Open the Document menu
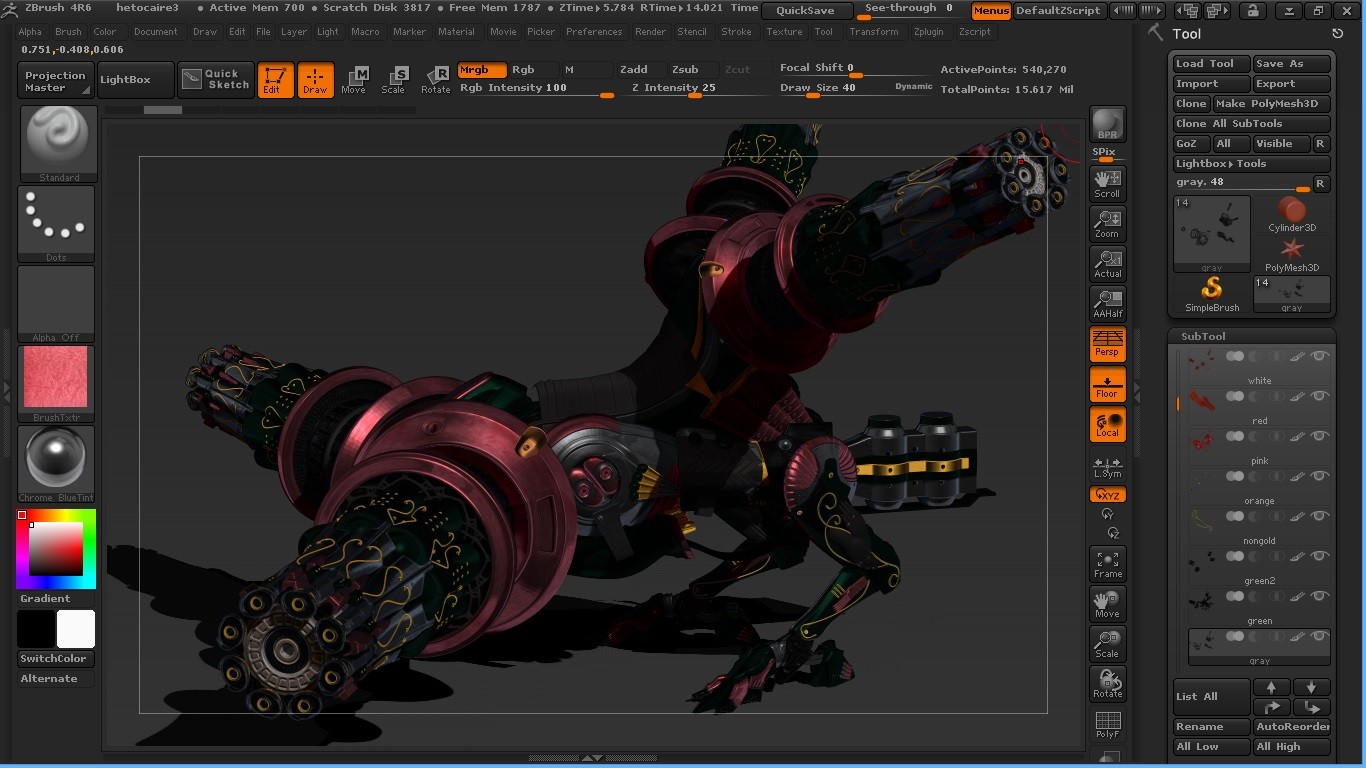 (x=156, y=32)
